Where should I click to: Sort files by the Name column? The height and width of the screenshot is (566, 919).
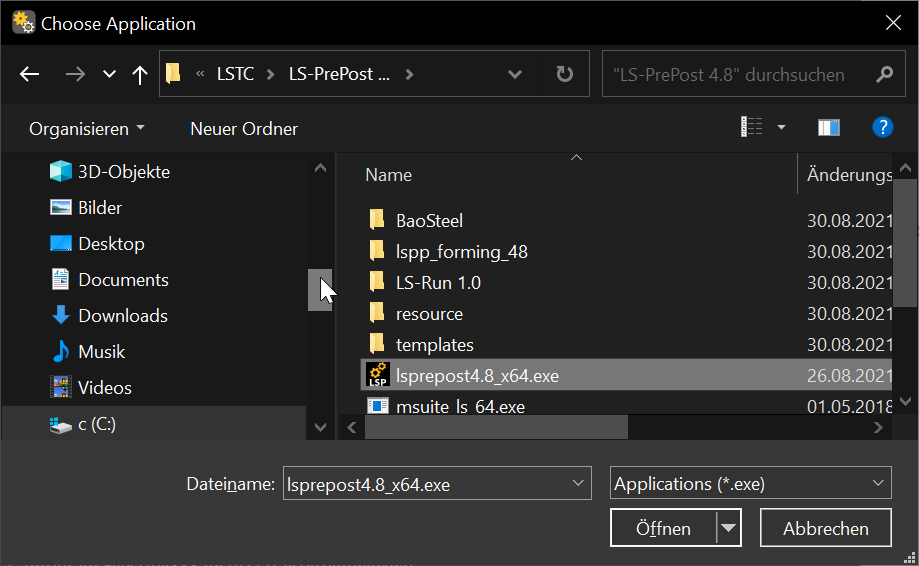(x=388, y=175)
